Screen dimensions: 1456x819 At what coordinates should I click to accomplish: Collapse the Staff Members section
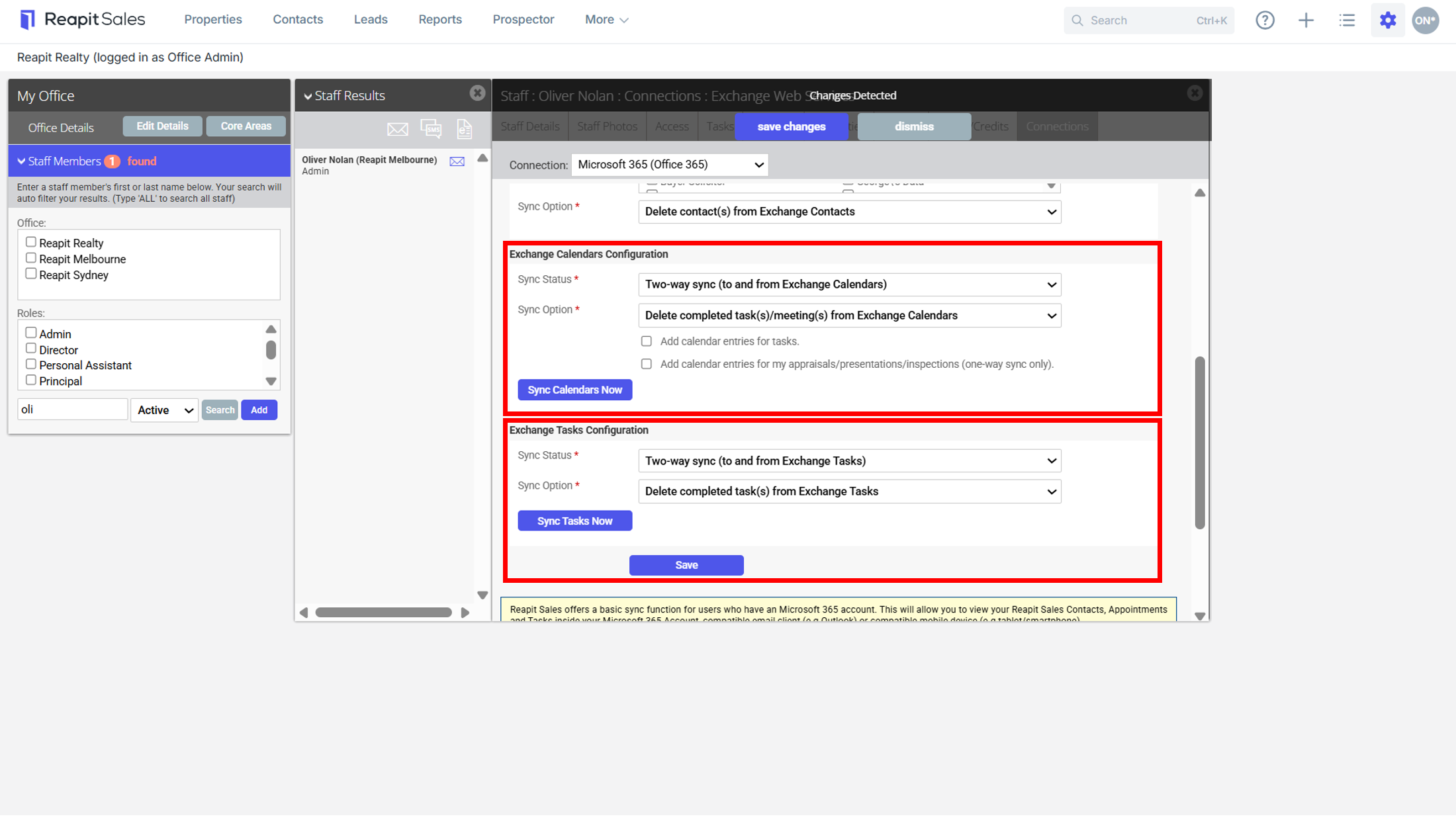21,161
